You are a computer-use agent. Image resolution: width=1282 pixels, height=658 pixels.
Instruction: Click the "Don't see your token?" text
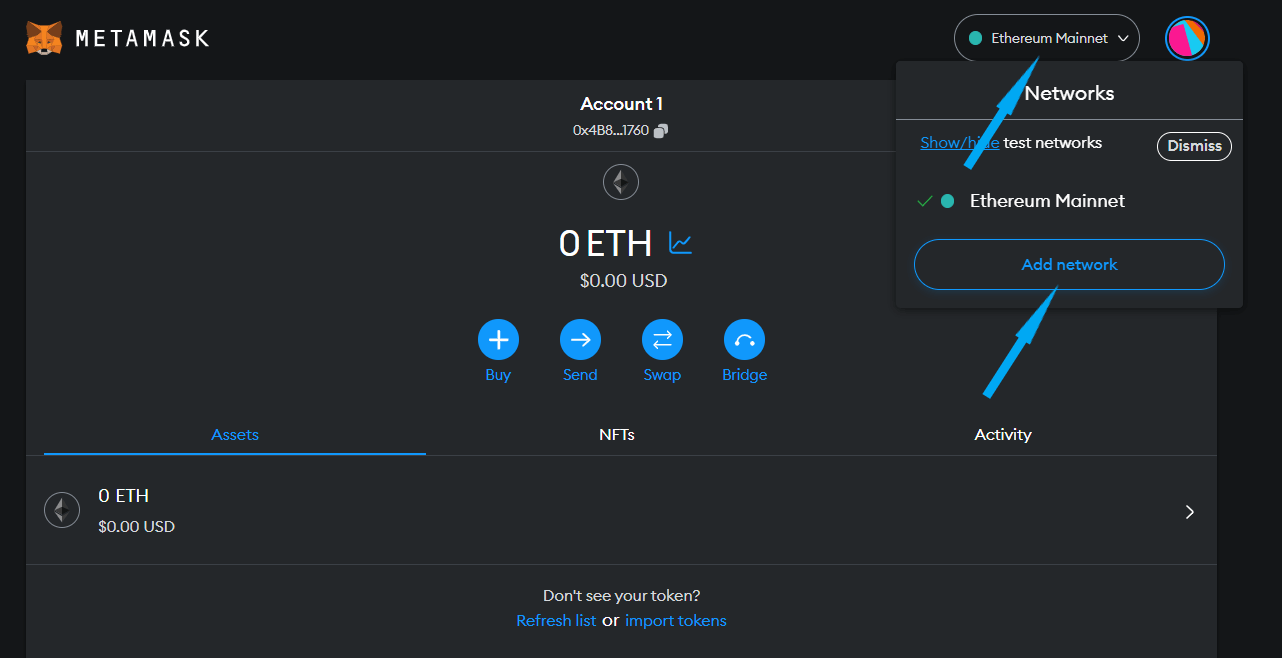[622, 596]
